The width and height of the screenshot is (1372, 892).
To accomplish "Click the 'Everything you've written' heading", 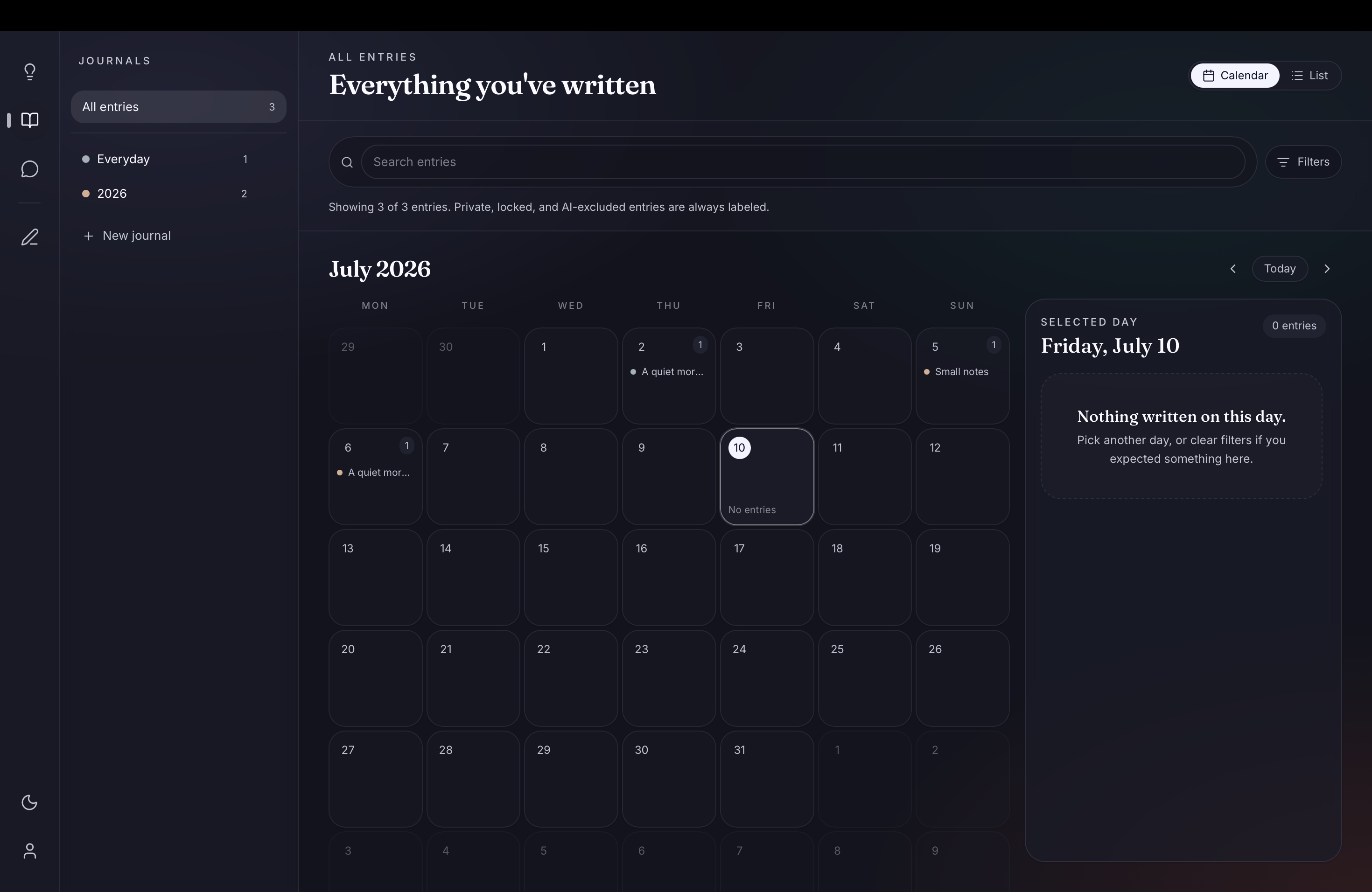I will pos(492,85).
